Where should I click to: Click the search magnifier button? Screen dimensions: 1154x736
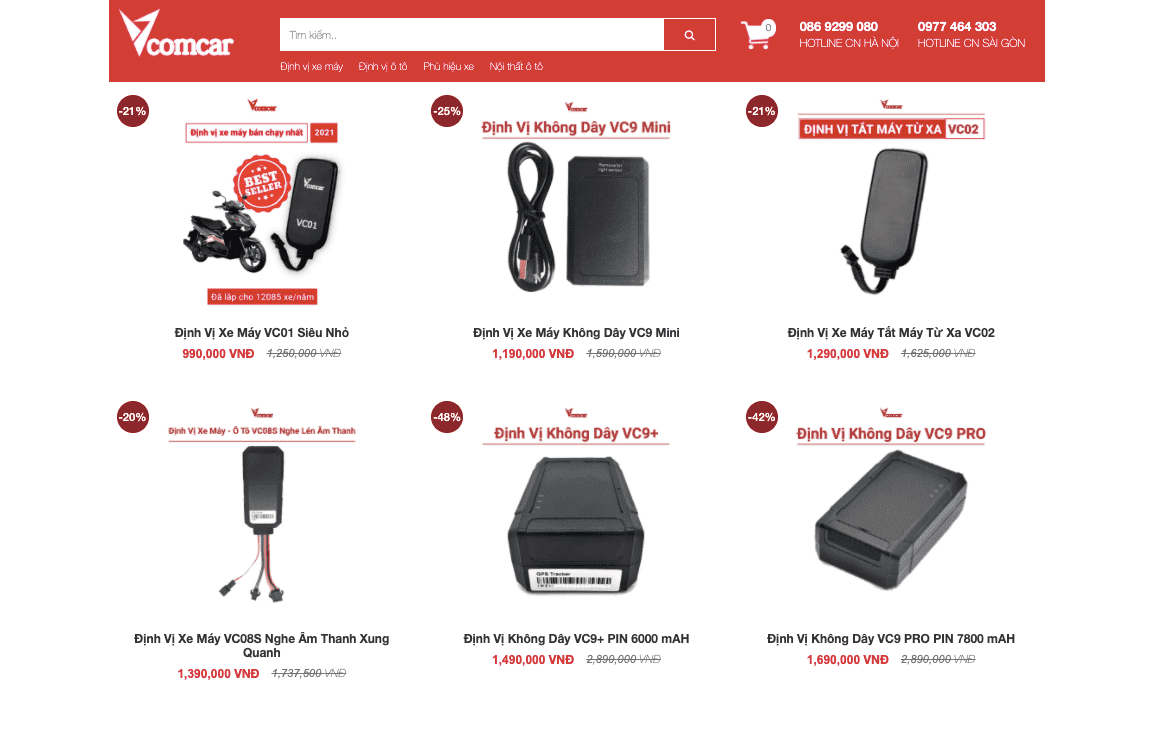[689, 35]
